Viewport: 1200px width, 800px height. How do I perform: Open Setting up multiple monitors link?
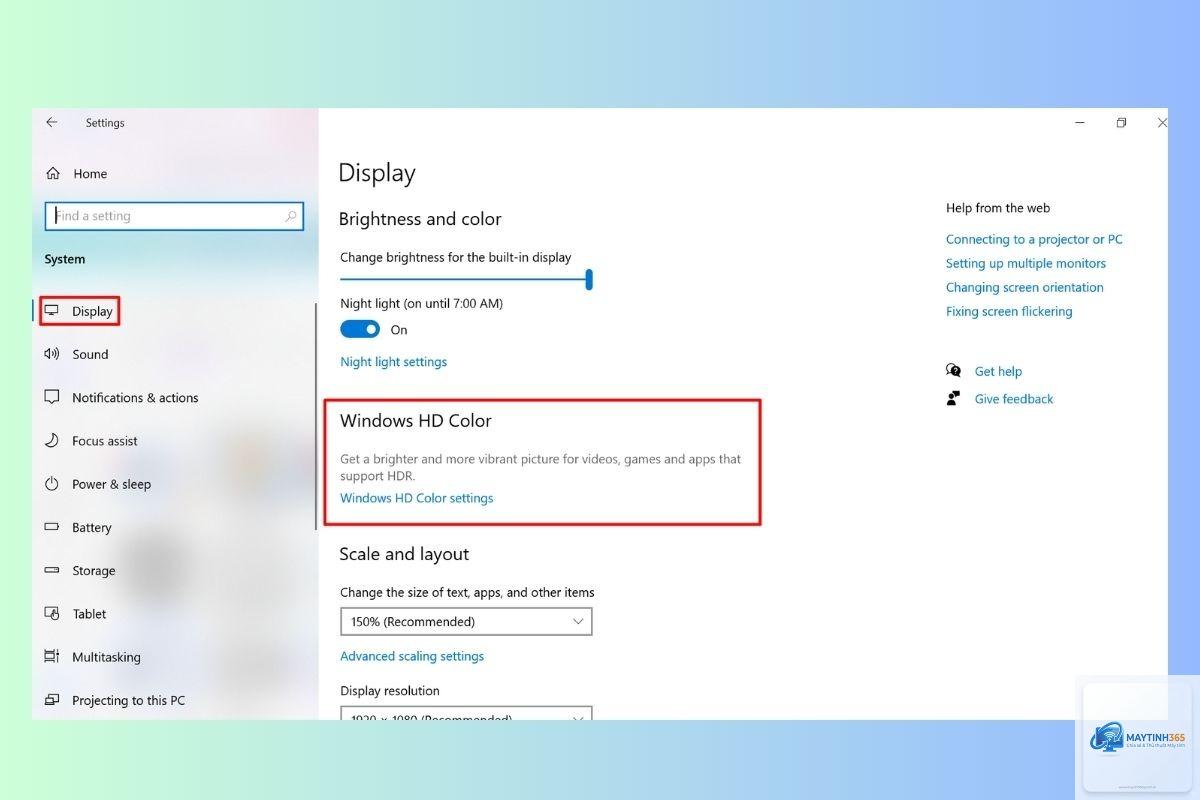click(x=1026, y=263)
